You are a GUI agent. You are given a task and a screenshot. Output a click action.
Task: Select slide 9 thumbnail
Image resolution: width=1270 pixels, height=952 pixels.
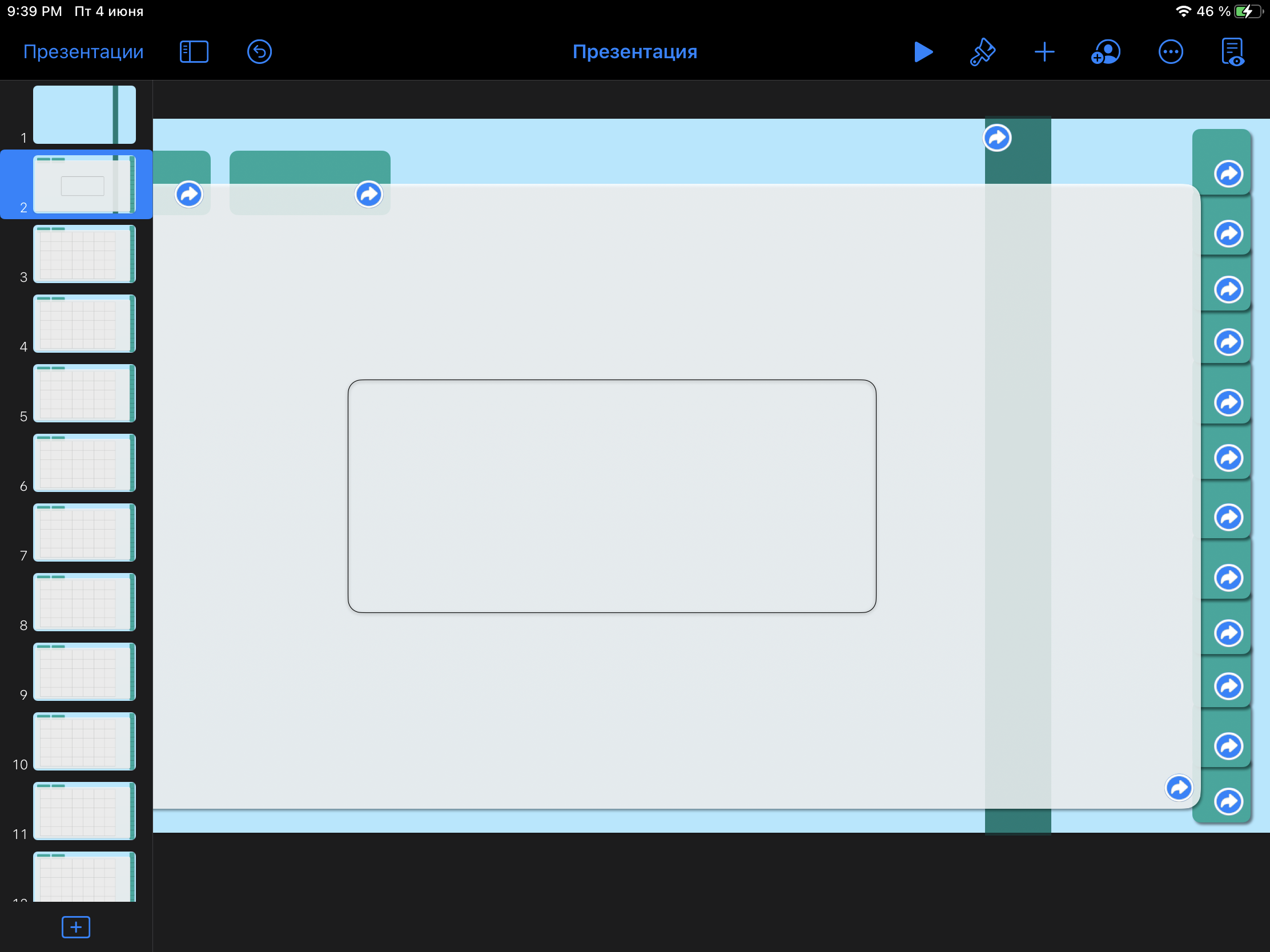tap(85, 671)
